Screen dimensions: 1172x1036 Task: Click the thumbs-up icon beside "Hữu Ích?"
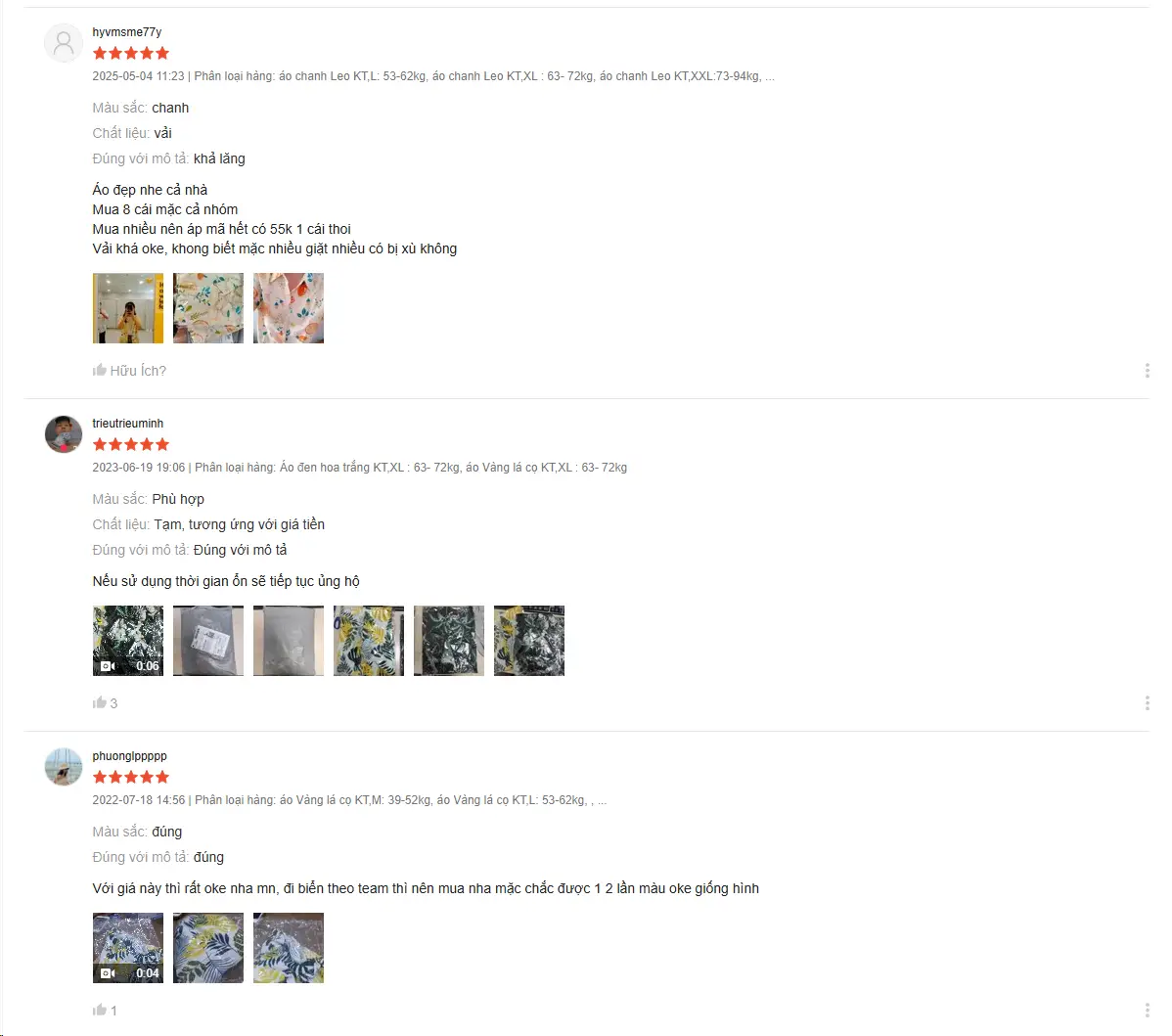click(x=100, y=370)
